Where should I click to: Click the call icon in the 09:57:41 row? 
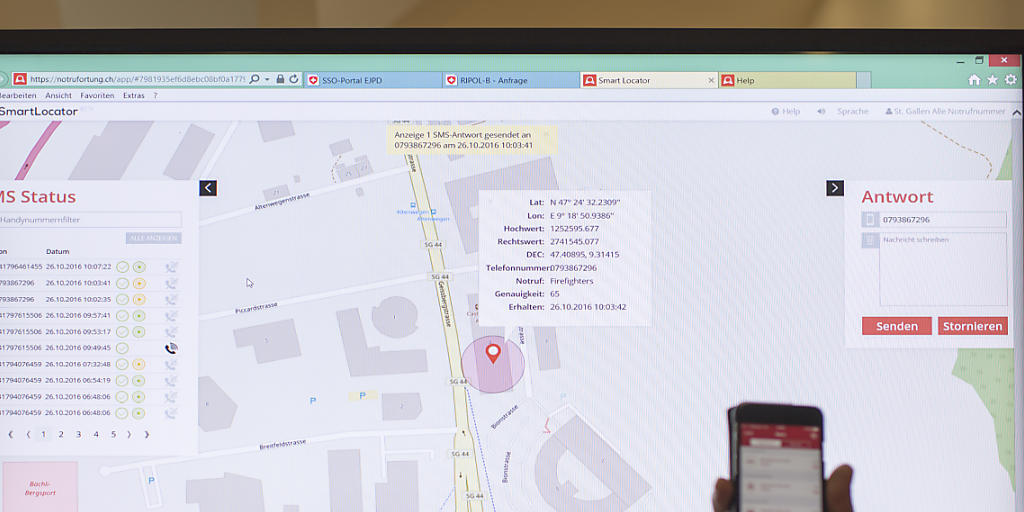[x=171, y=315]
